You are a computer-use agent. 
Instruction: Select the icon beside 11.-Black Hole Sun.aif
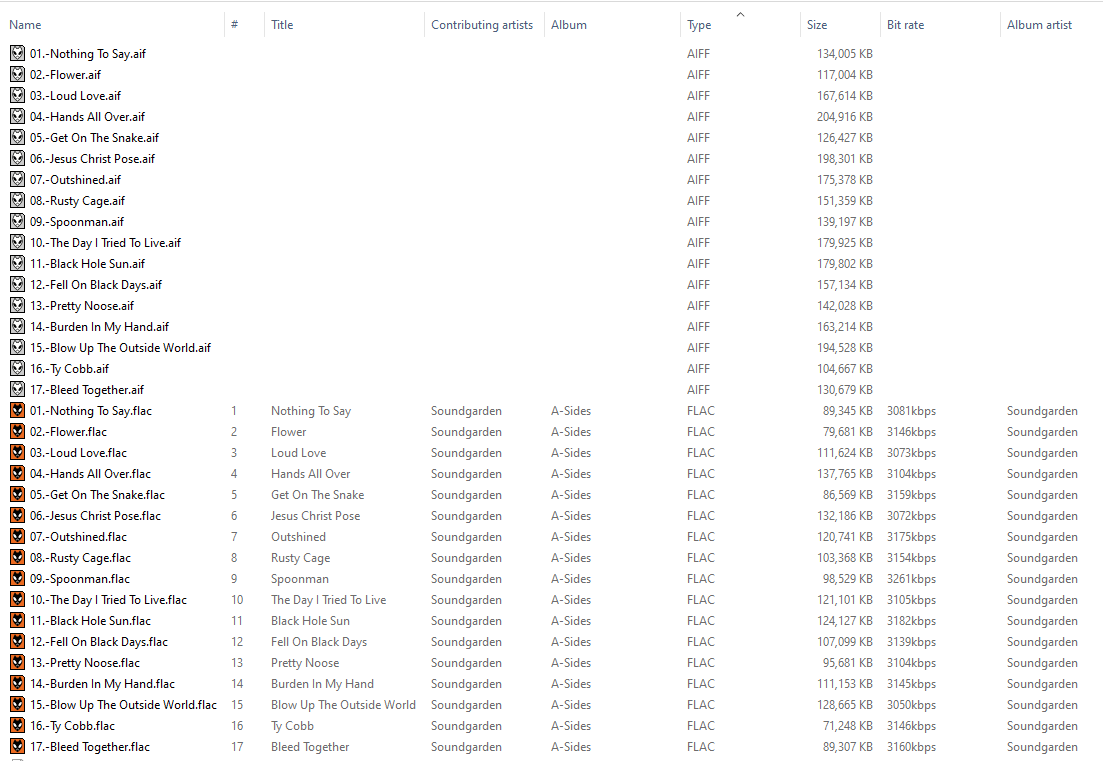17,264
